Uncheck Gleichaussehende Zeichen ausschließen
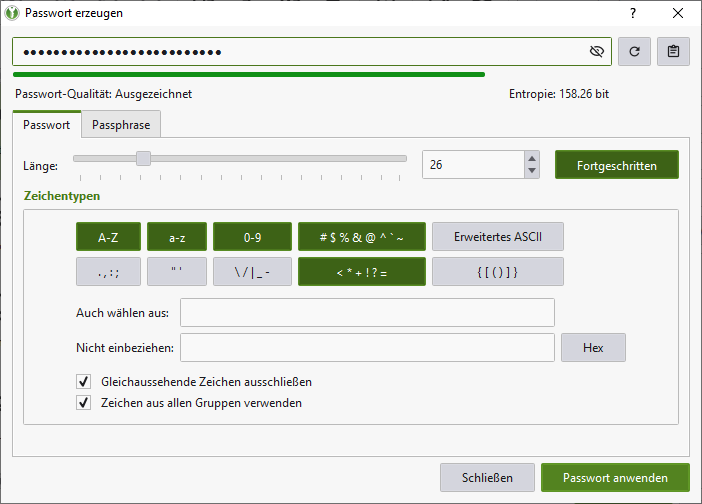Image resolution: width=702 pixels, height=504 pixels. pos(83,382)
